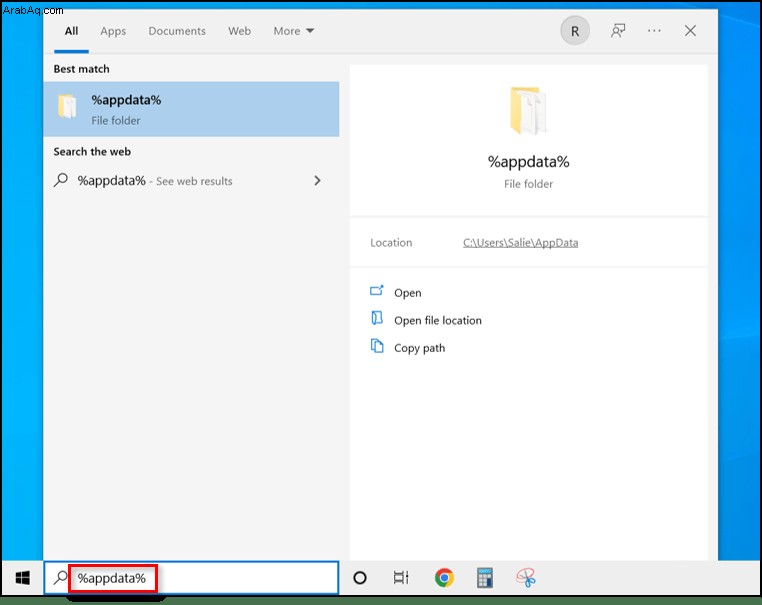Switch to the Documents tab

(x=177, y=31)
